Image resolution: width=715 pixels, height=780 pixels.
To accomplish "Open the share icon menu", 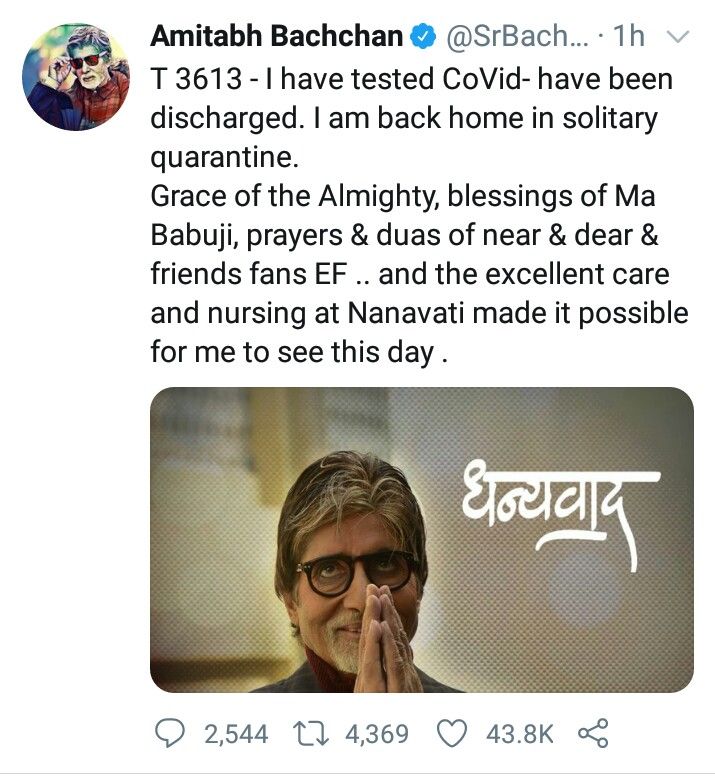I will [x=593, y=735].
